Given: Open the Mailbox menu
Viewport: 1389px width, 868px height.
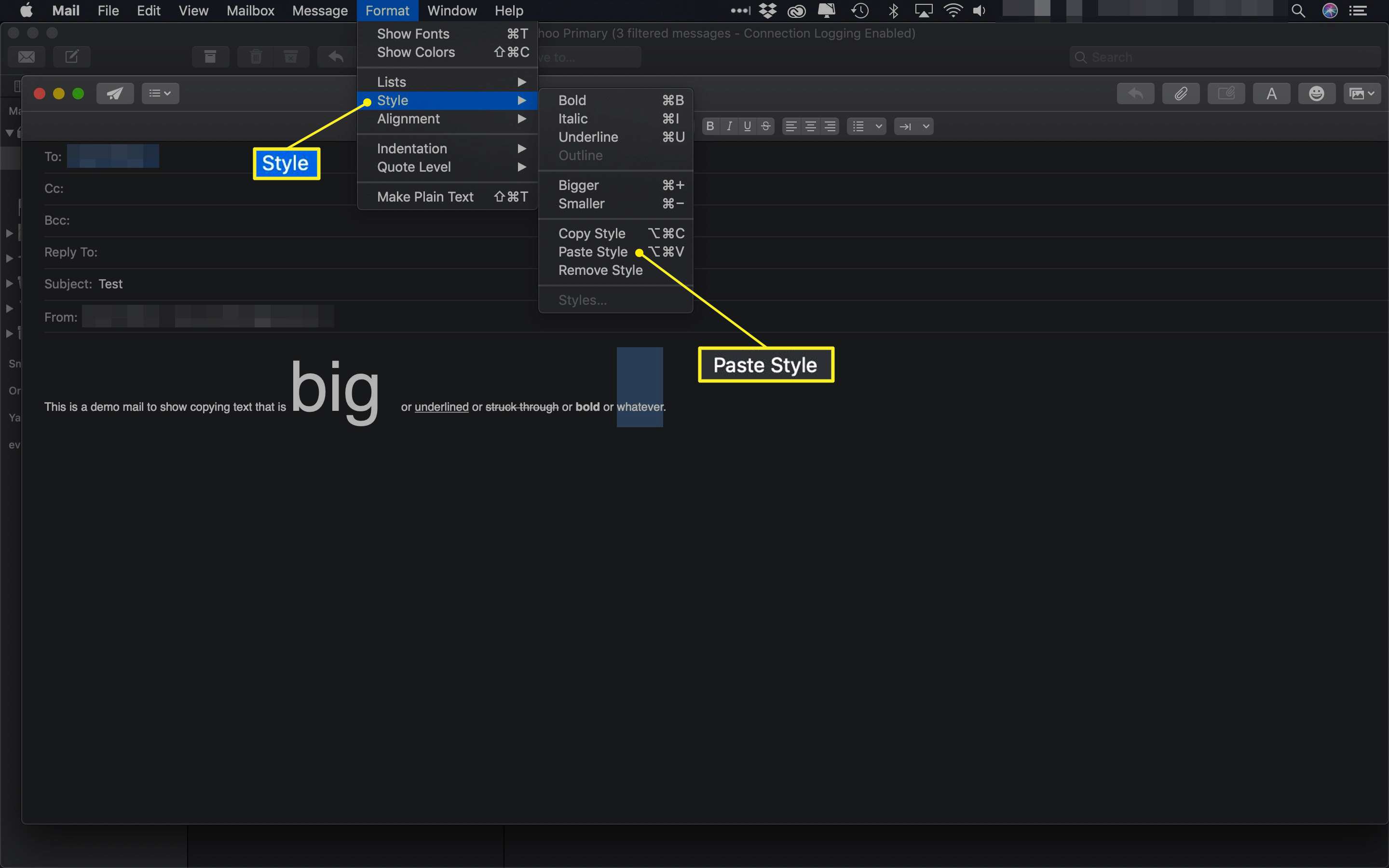Looking at the screenshot, I should [x=250, y=10].
